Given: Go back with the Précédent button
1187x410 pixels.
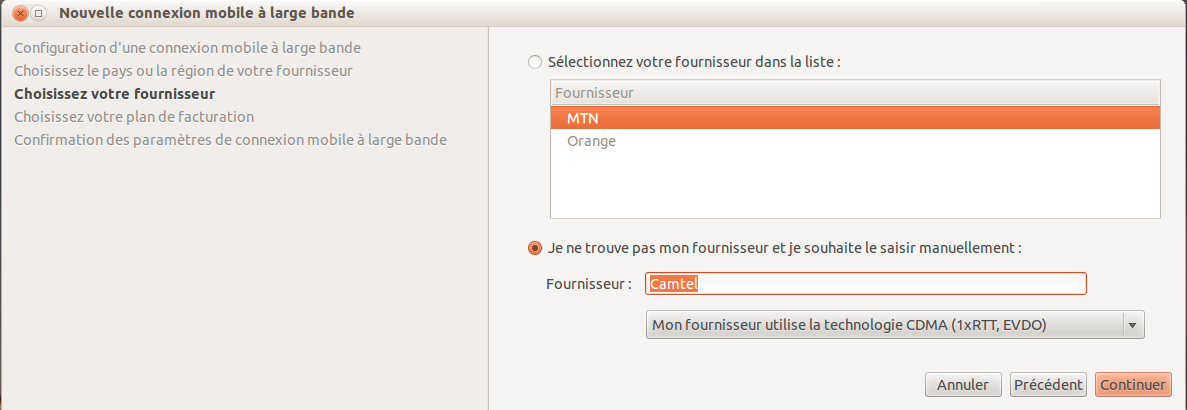Looking at the screenshot, I should (1048, 385).
